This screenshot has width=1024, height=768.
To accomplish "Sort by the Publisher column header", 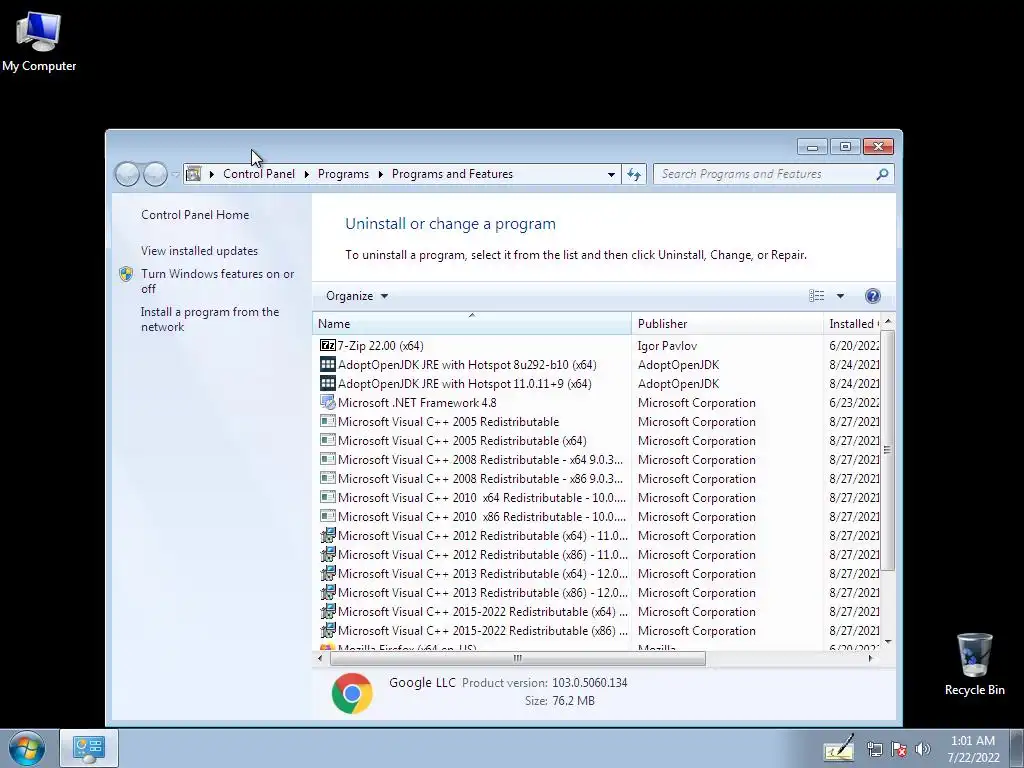I will 728,323.
